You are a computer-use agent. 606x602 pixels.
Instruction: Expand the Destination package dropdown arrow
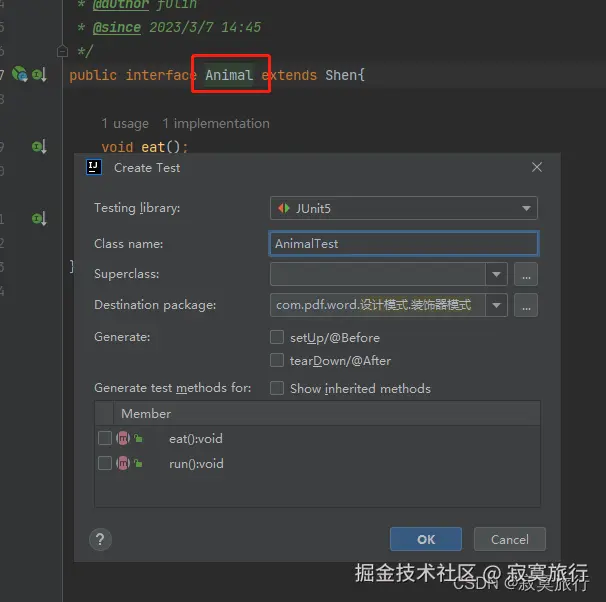497,305
